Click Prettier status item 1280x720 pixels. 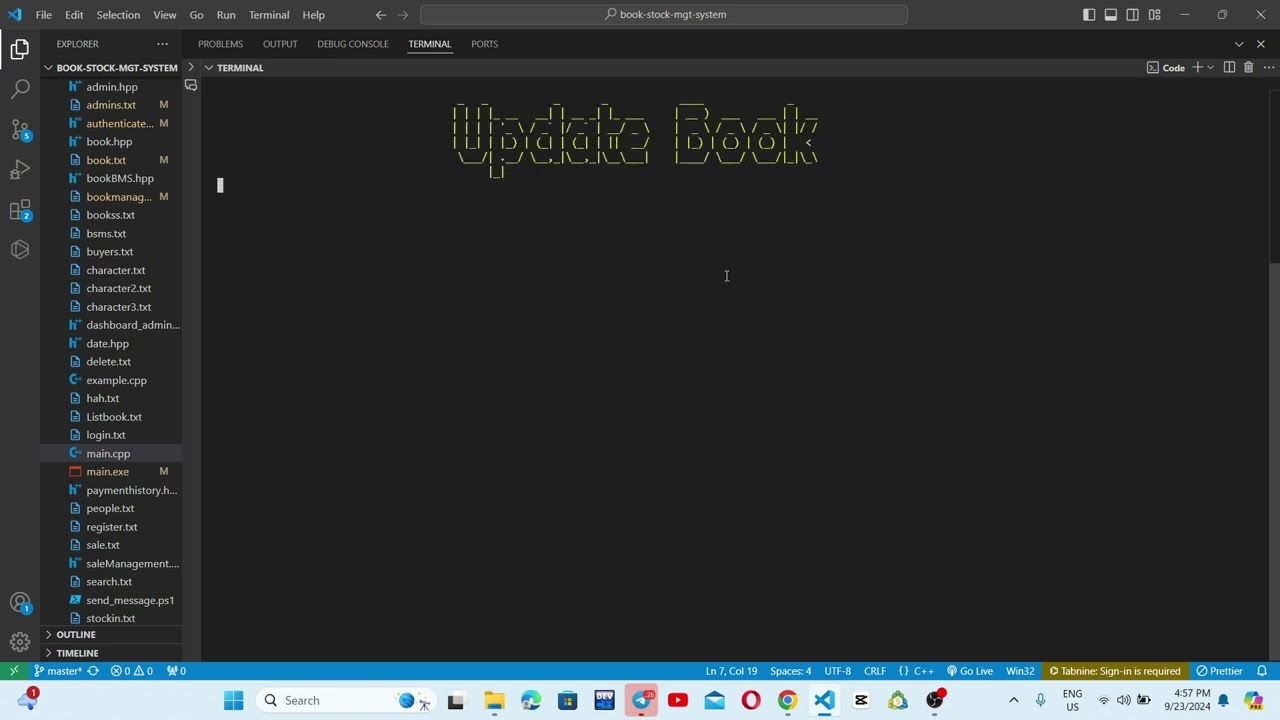pos(1220,671)
